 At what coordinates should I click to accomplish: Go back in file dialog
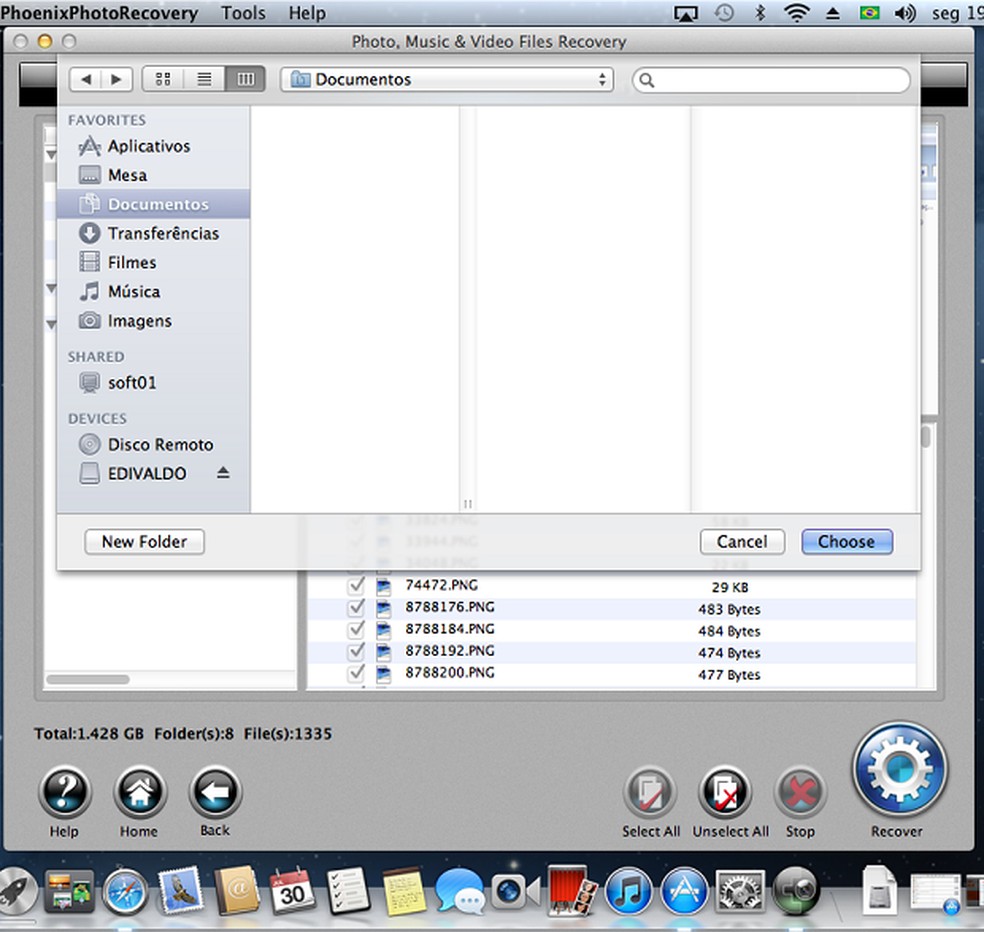click(x=86, y=79)
